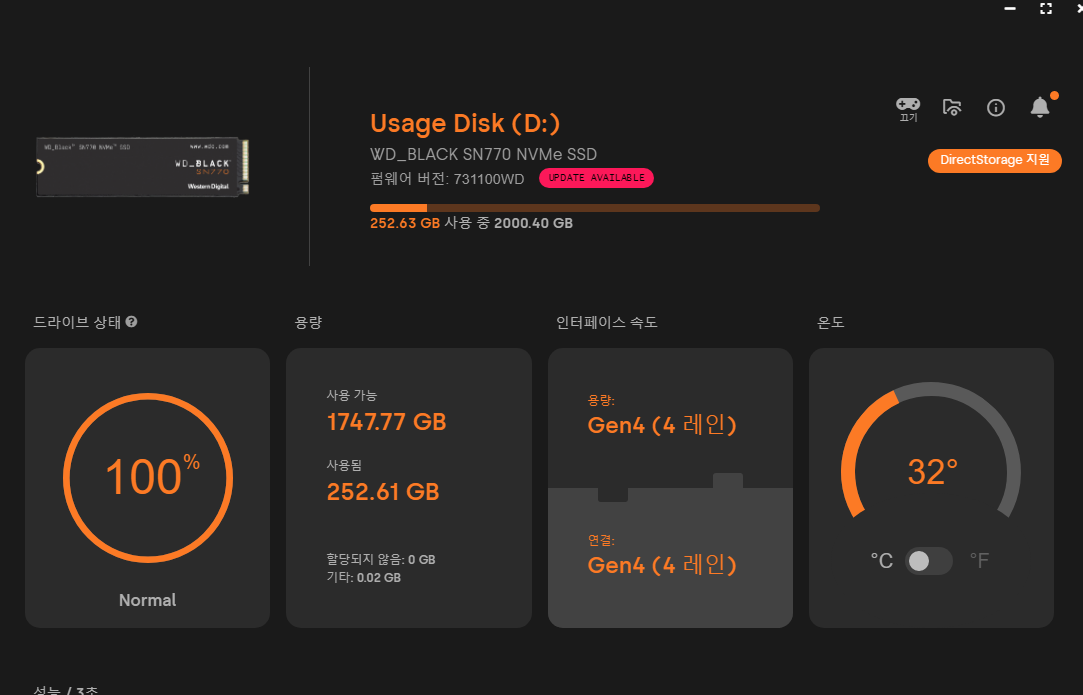The height and width of the screenshot is (695, 1083).
Task: Click the Usage Disk (D:) title
Action: tap(465, 123)
